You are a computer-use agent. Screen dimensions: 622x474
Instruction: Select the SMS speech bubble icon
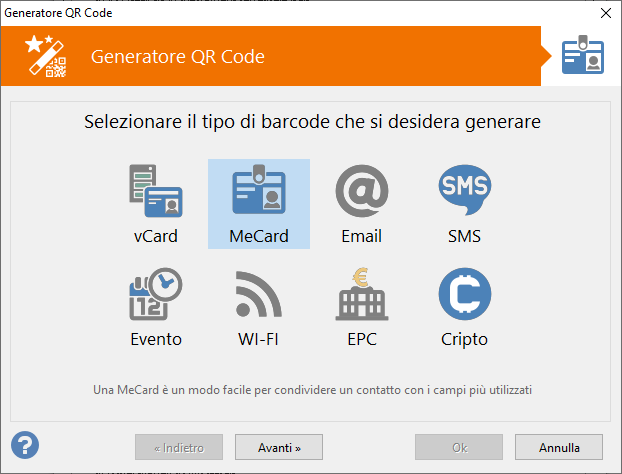464,192
